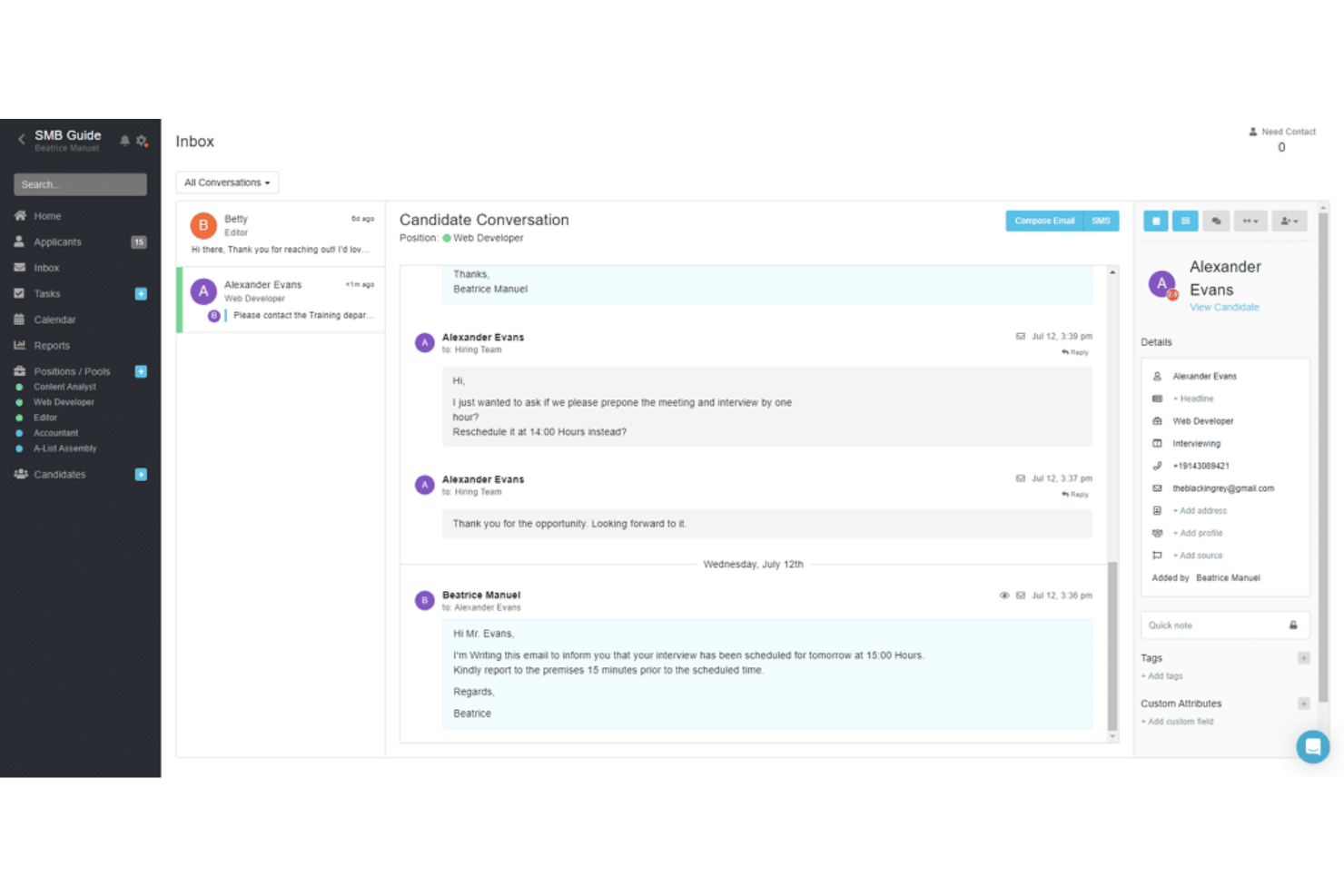Click the email icon beside Jul 12, 3:37 pm
This screenshot has height=896, width=1344.
pyautogui.click(x=1021, y=478)
